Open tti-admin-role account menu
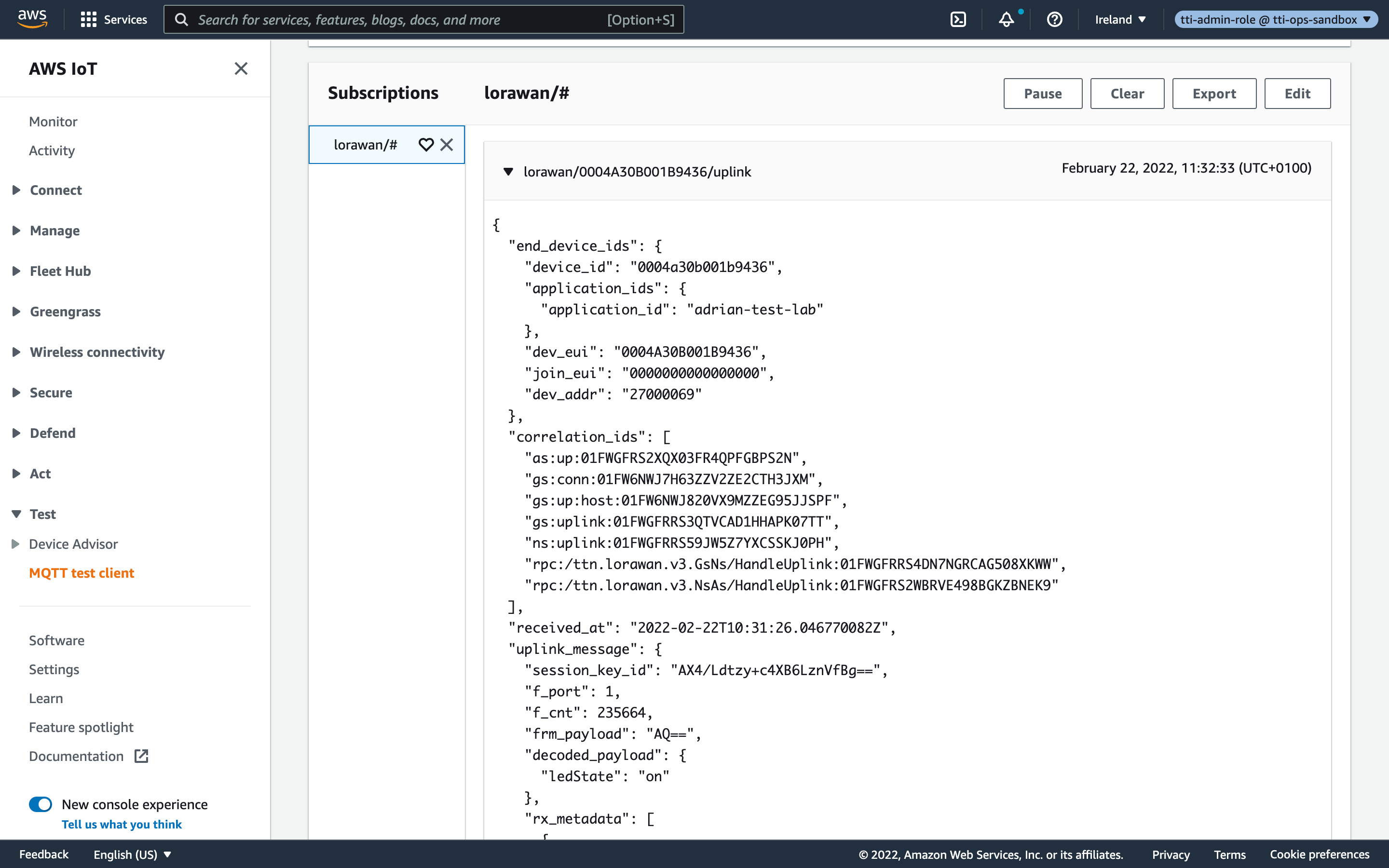 1275,19
